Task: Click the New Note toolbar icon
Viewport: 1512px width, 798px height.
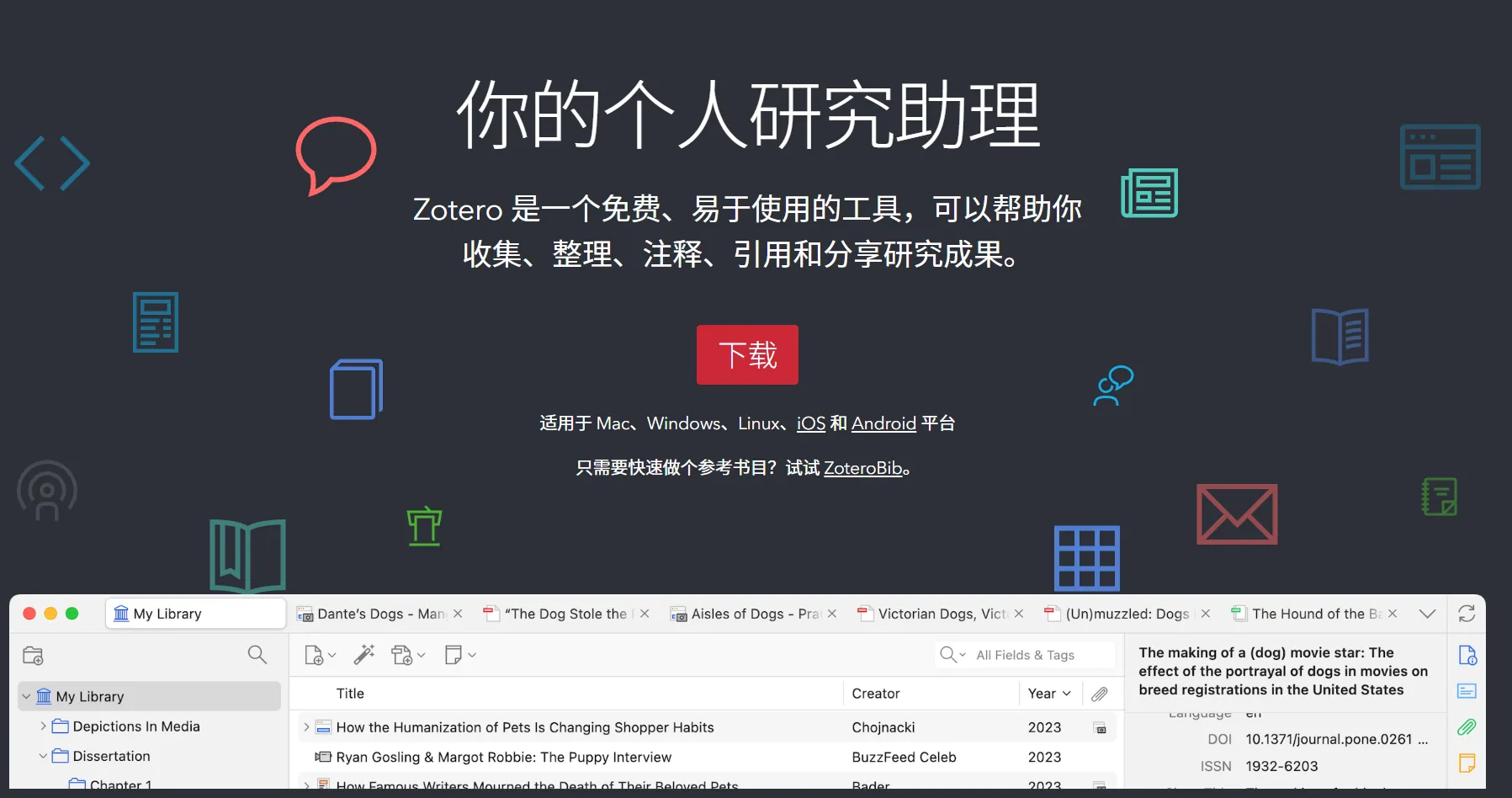Action: 454,654
